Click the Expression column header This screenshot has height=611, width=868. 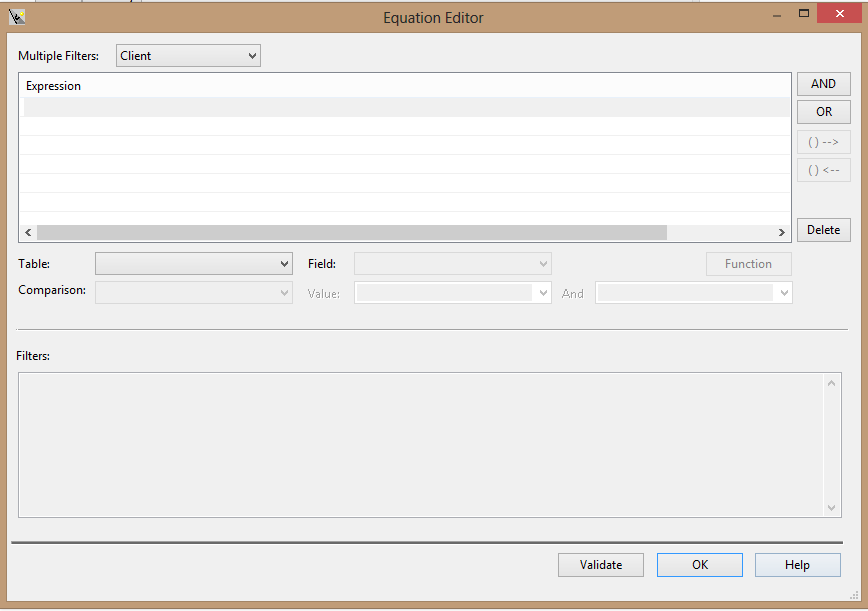tap(54, 86)
